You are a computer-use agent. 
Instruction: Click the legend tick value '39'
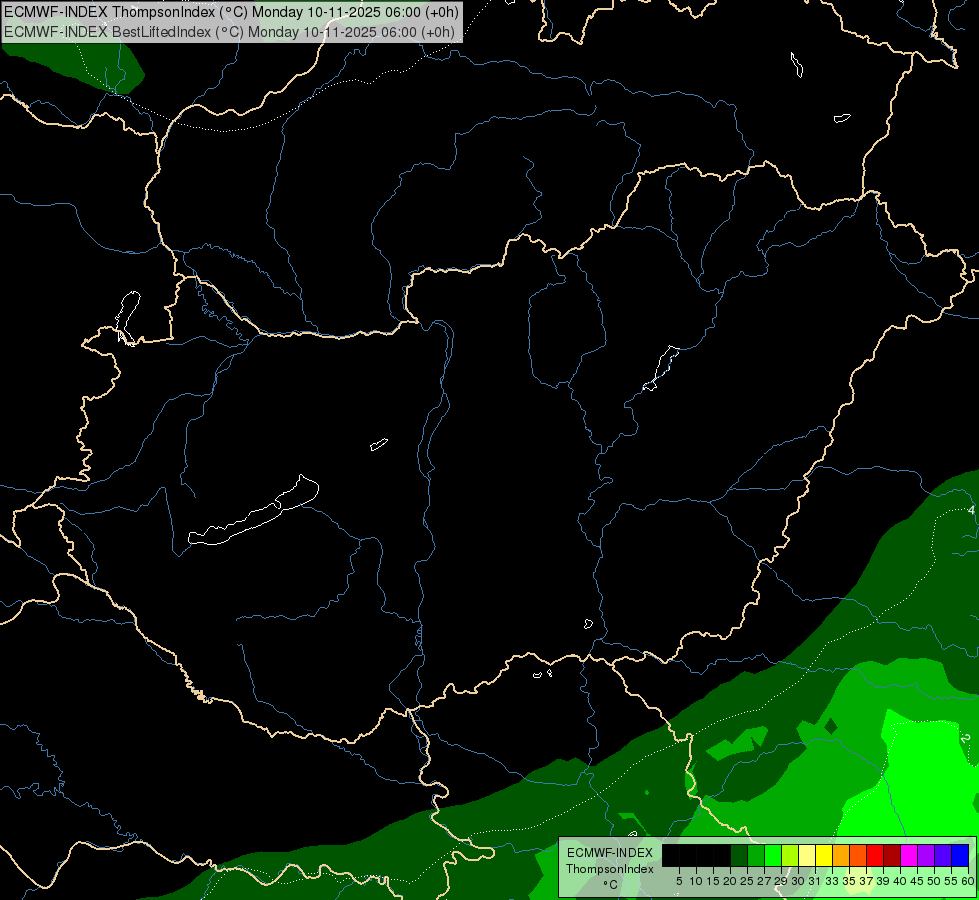click(x=883, y=881)
